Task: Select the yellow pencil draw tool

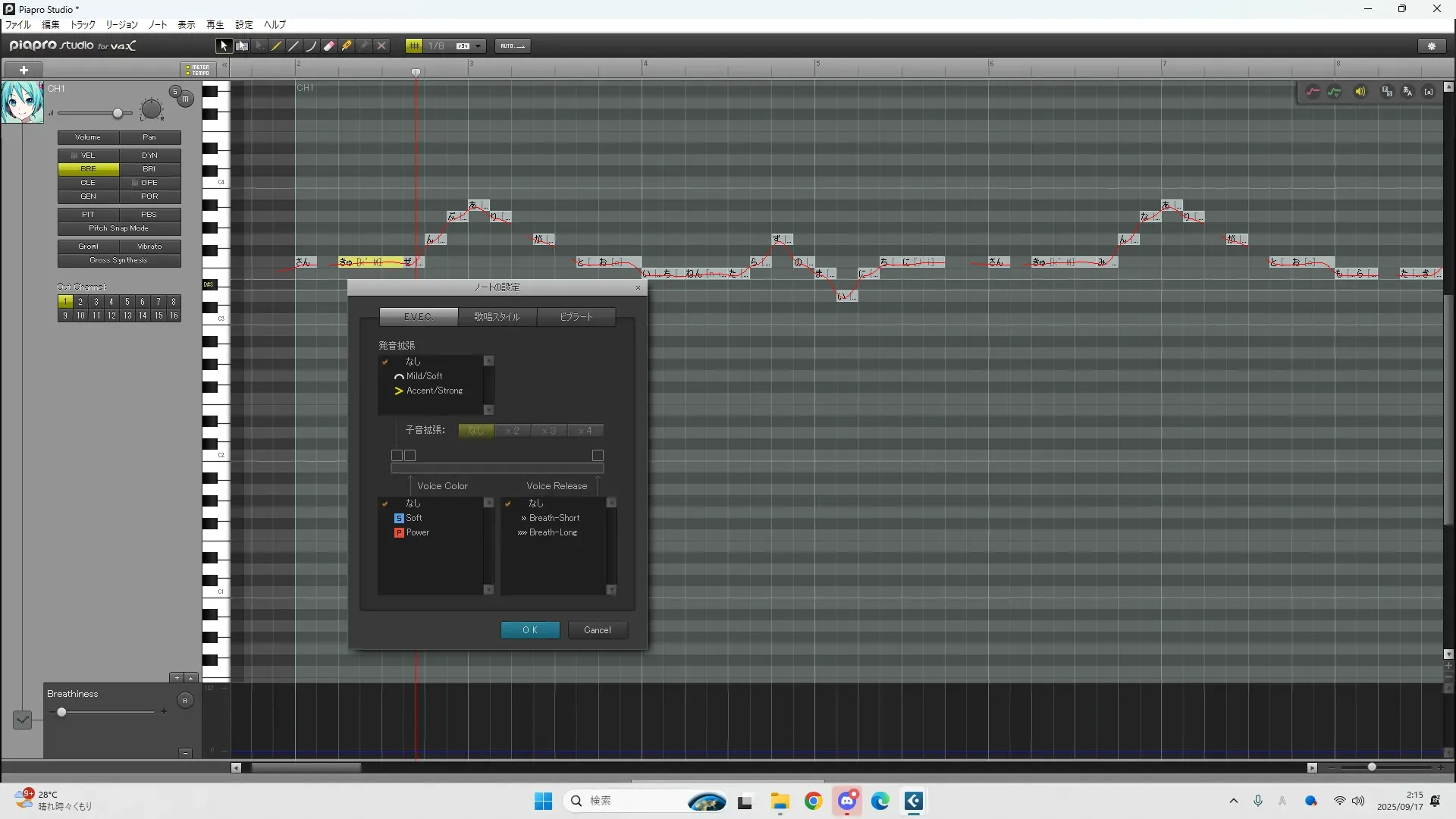Action: [x=277, y=46]
